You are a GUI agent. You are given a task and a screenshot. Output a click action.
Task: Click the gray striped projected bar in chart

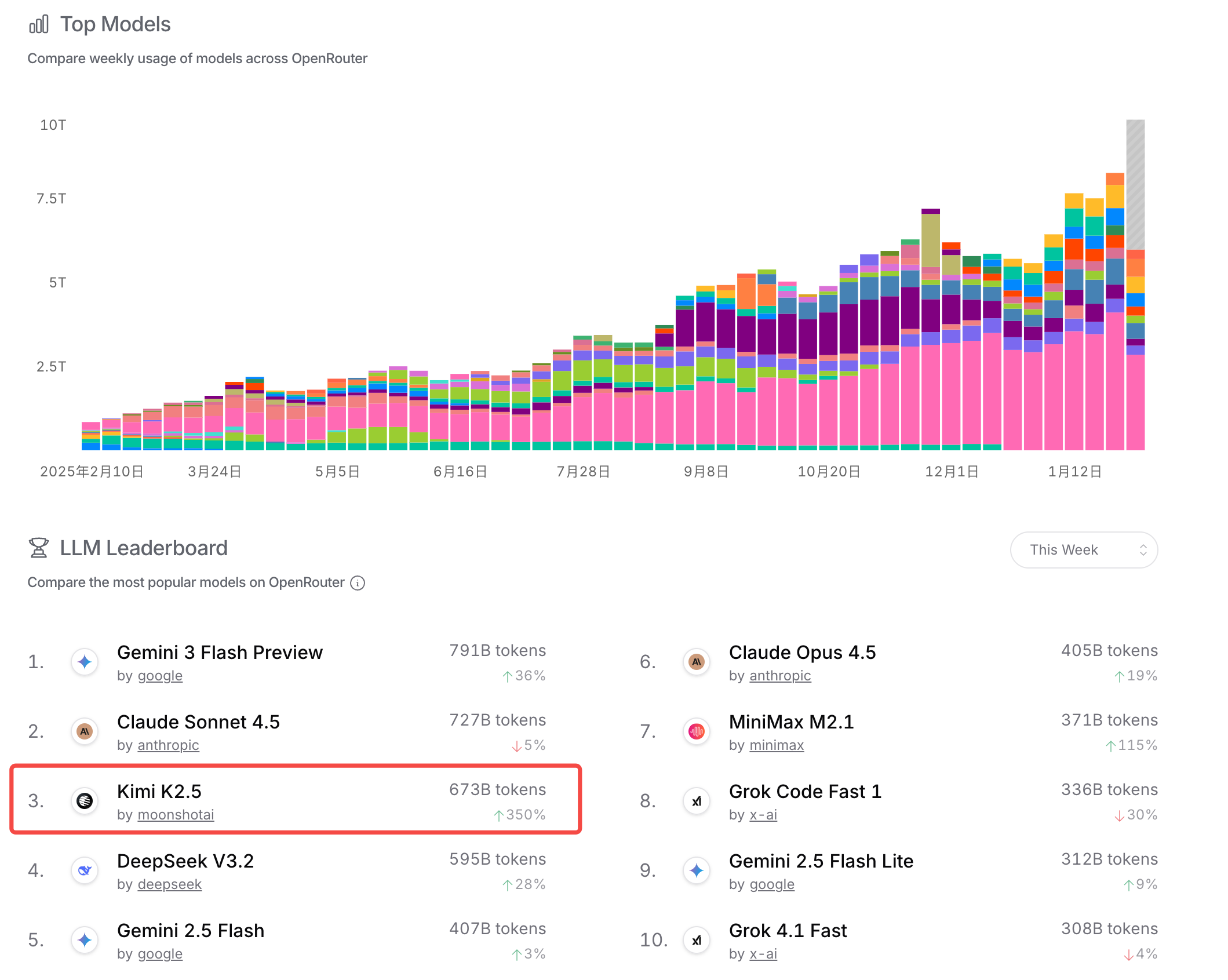1135,184
